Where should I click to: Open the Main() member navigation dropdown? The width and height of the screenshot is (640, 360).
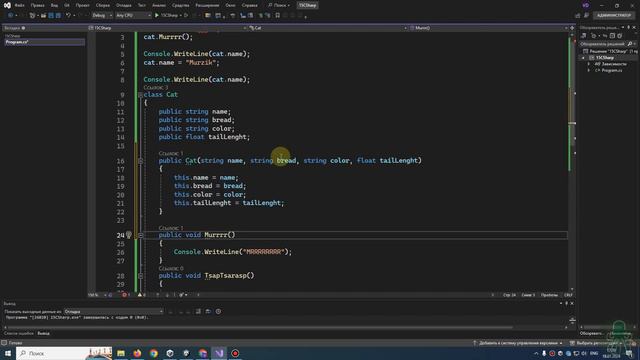click(x=489, y=28)
